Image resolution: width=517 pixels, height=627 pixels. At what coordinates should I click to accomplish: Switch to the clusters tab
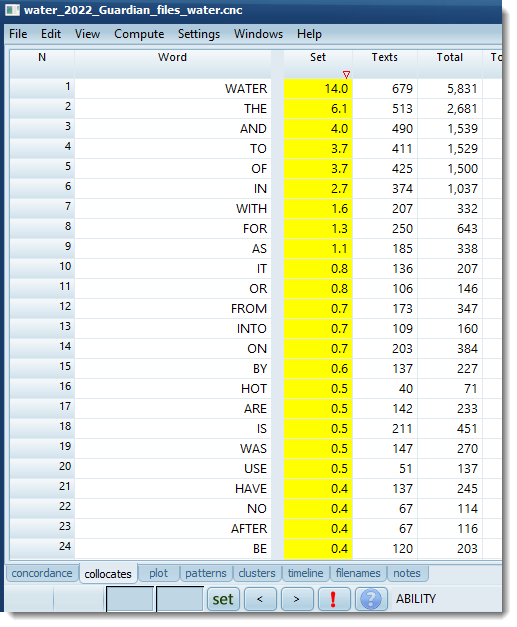coord(257,573)
